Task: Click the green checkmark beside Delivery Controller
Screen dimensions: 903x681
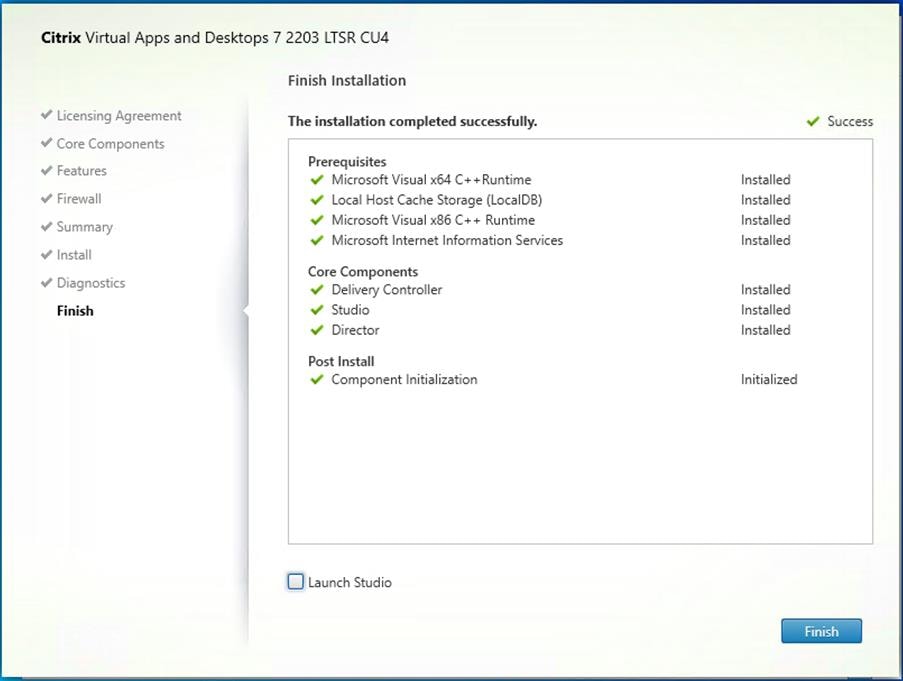Action: pyautogui.click(x=317, y=290)
